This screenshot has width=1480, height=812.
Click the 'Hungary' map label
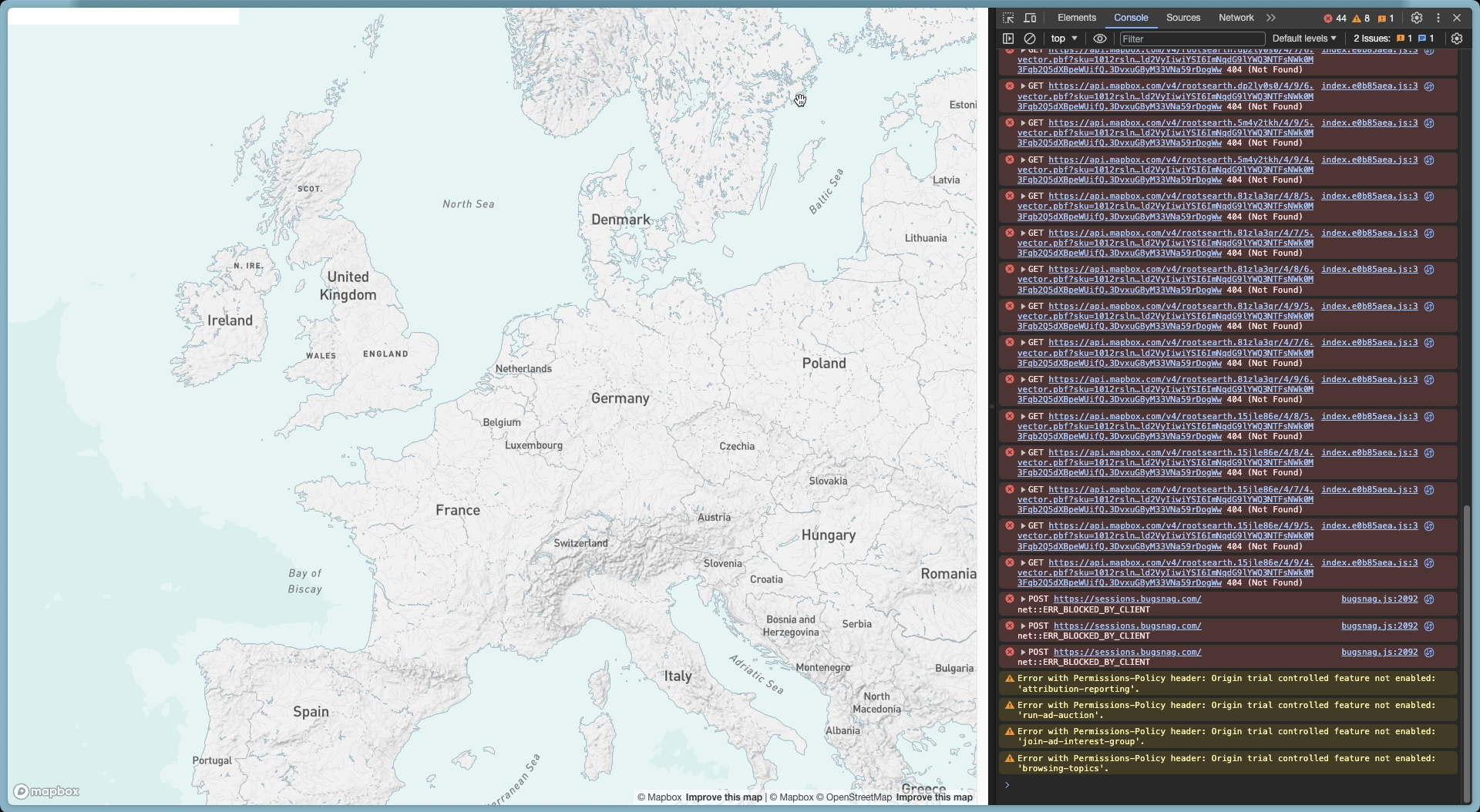pyautogui.click(x=829, y=535)
